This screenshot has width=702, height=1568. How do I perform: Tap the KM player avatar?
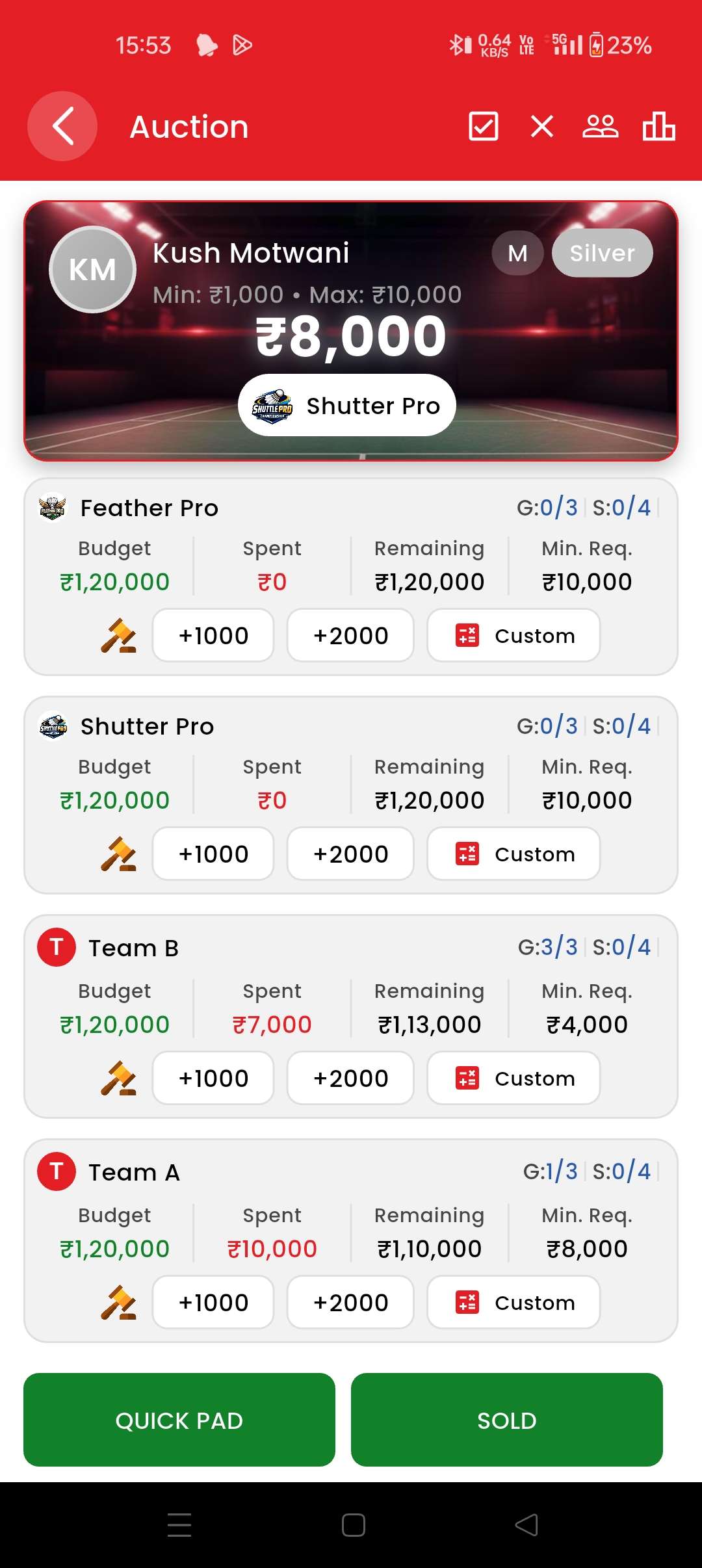click(x=92, y=269)
